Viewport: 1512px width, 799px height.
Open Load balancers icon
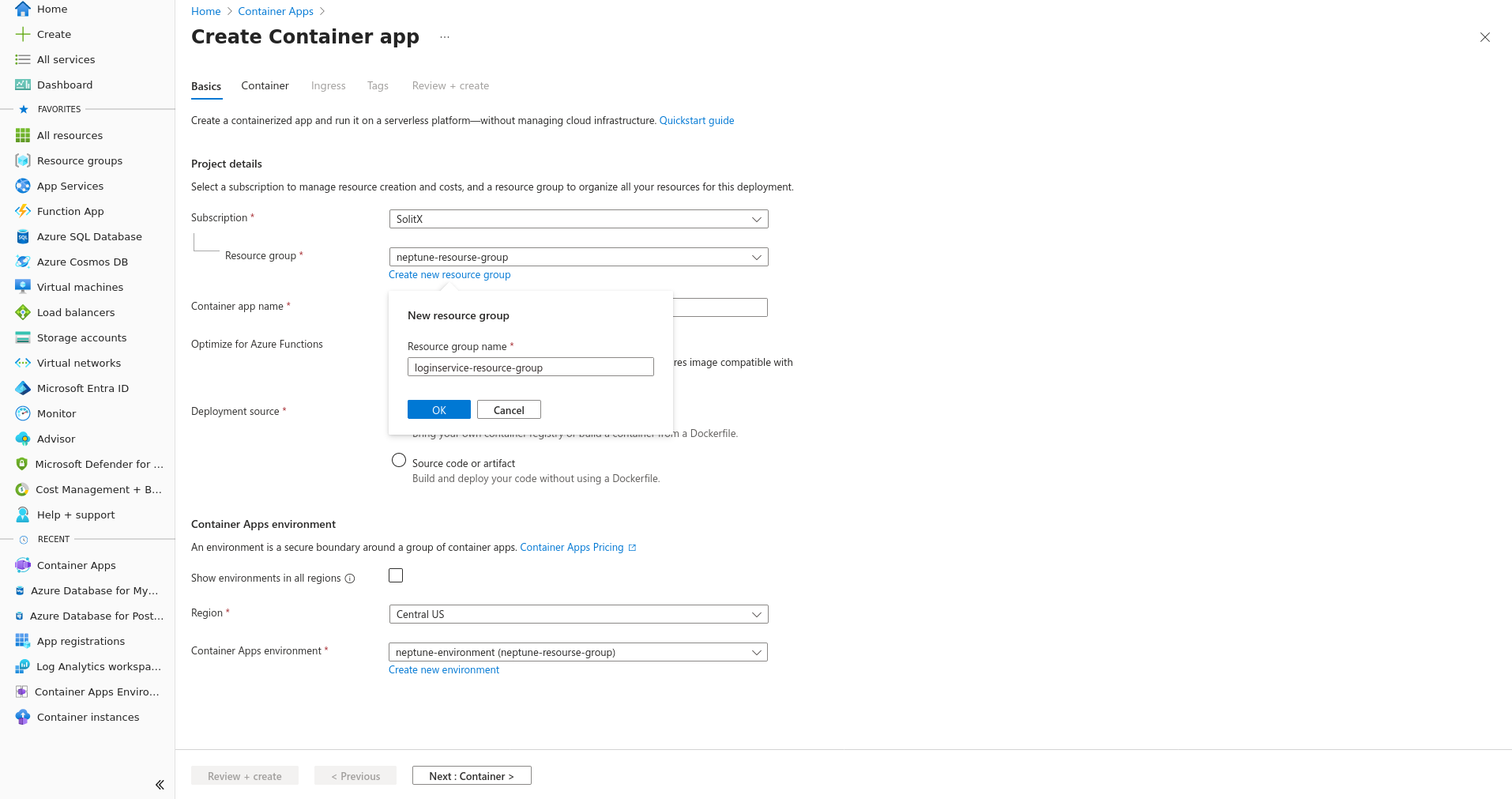(x=23, y=312)
